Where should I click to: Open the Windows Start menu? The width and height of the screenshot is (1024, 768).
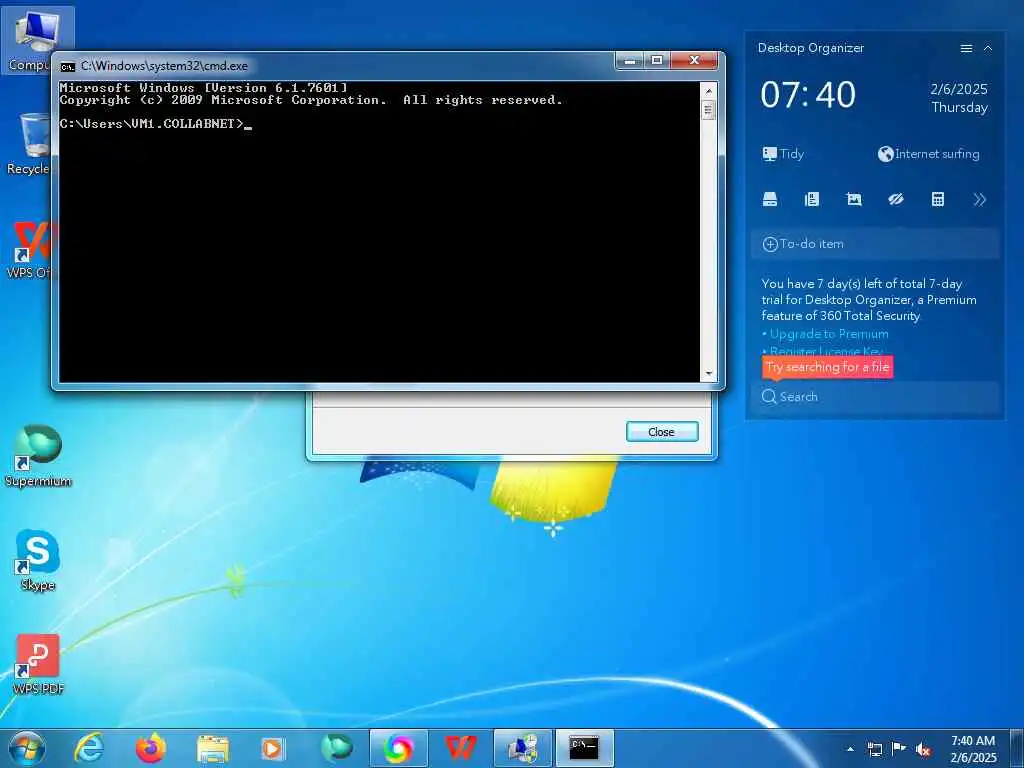(x=27, y=748)
